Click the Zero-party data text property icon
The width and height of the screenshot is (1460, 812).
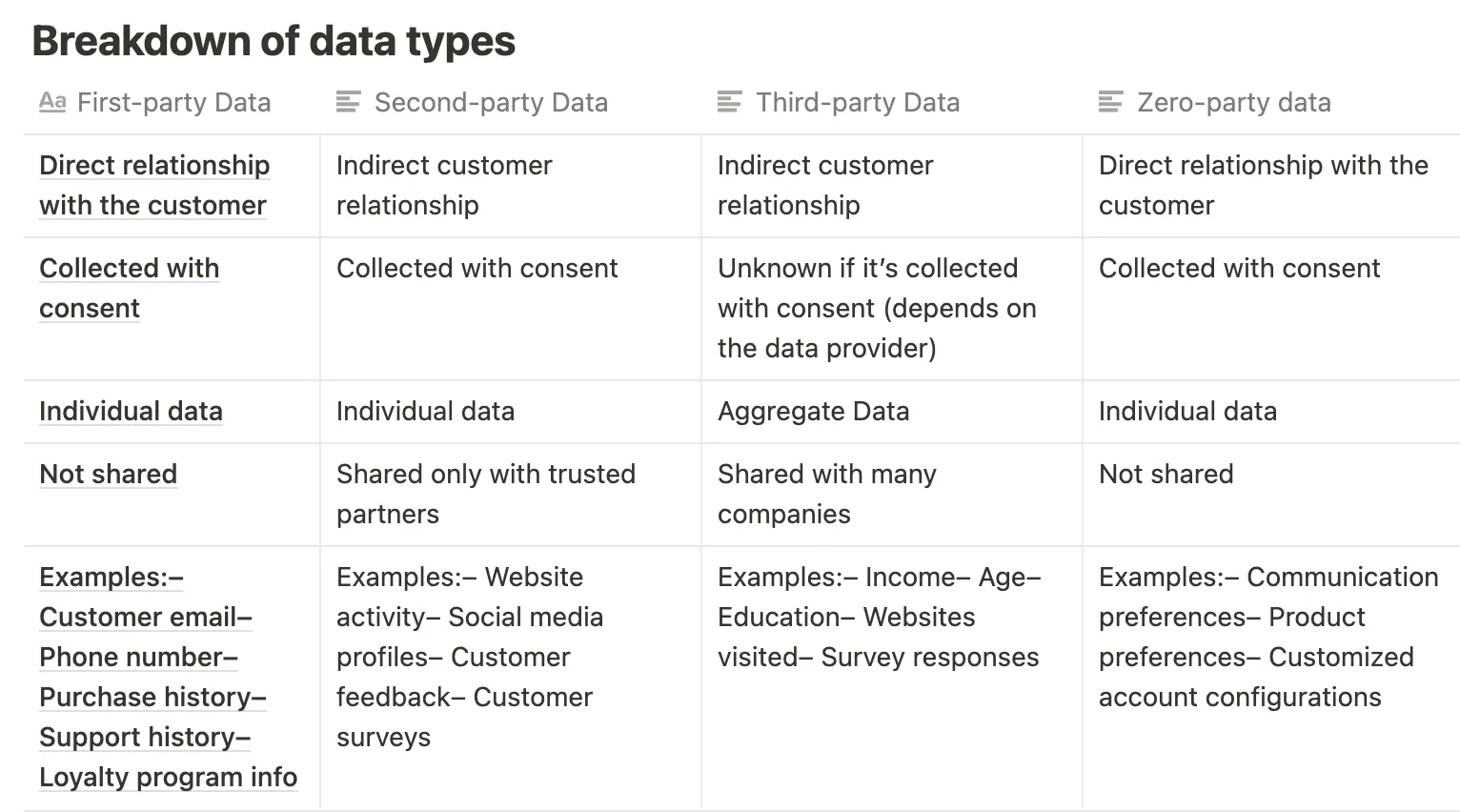pos(1110,102)
